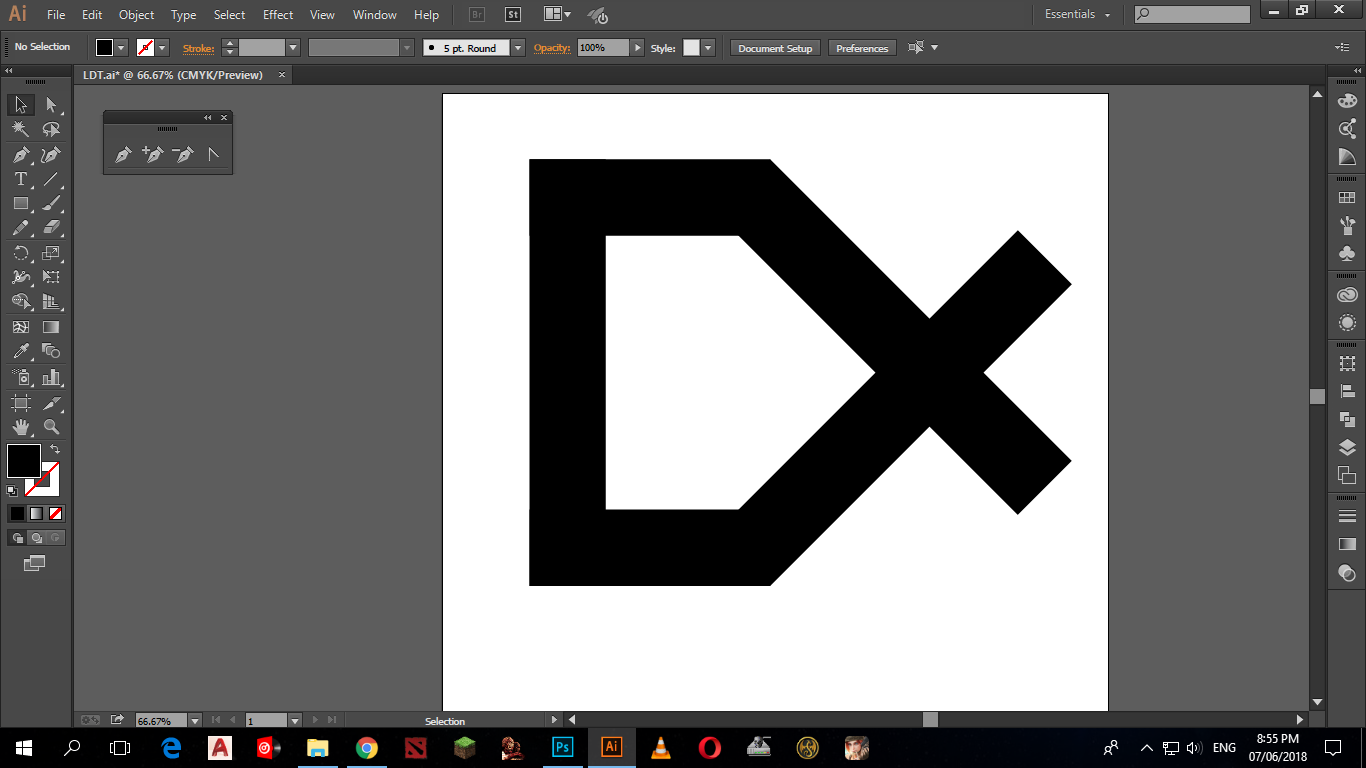Select the Paintbrush tool
Image resolution: width=1366 pixels, height=768 pixels.
pyautogui.click(x=52, y=204)
